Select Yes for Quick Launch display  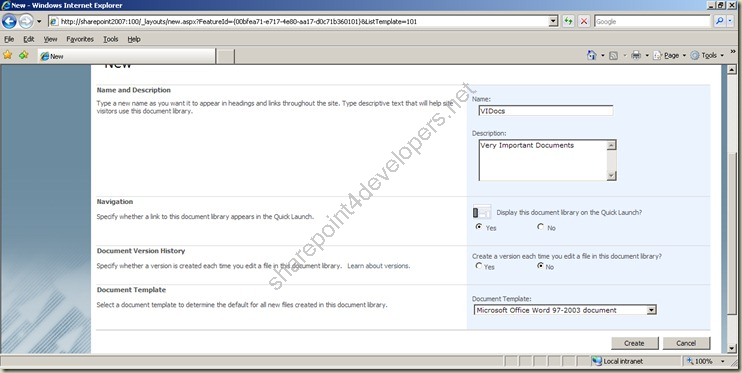pos(478,227)
